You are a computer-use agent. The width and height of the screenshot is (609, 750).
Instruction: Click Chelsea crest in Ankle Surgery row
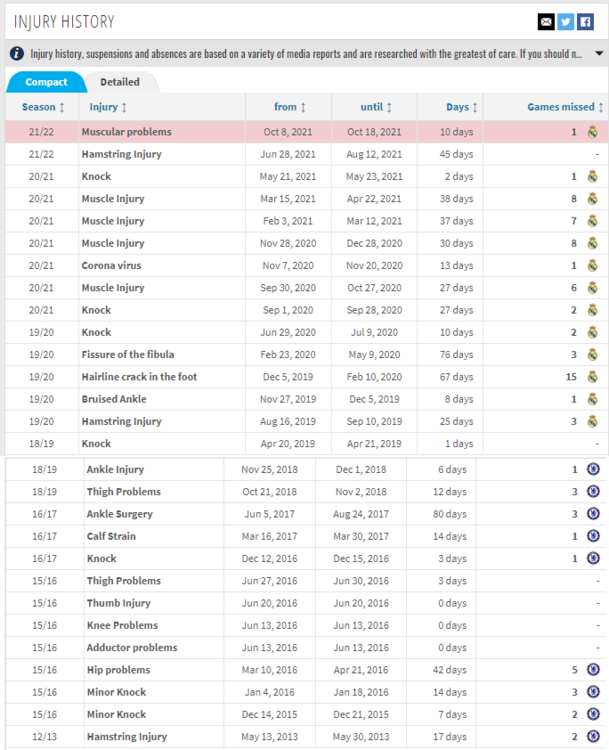click(593, 514)
